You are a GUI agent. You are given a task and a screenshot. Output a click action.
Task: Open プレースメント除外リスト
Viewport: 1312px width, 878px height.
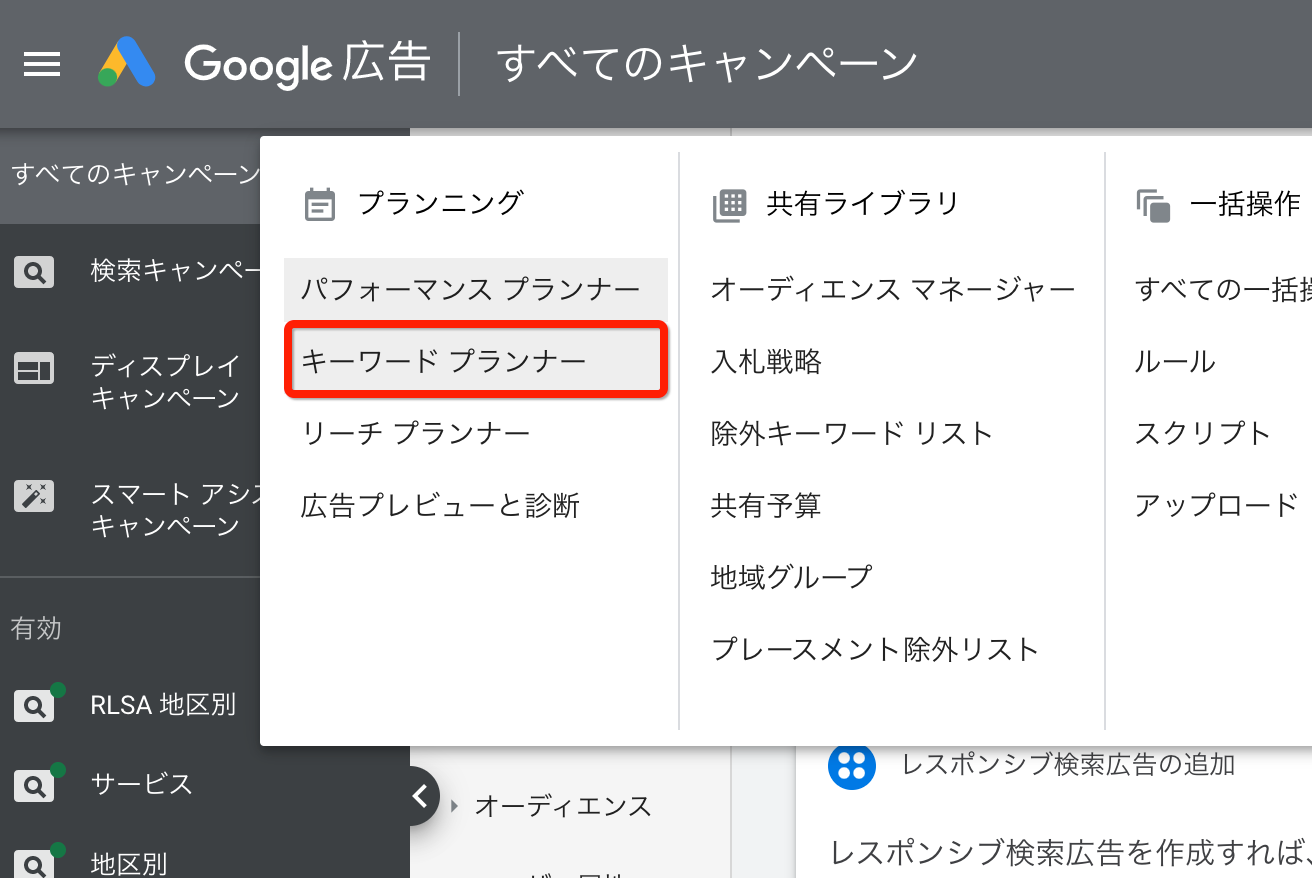pyautogui.click(x=875, y=649)
